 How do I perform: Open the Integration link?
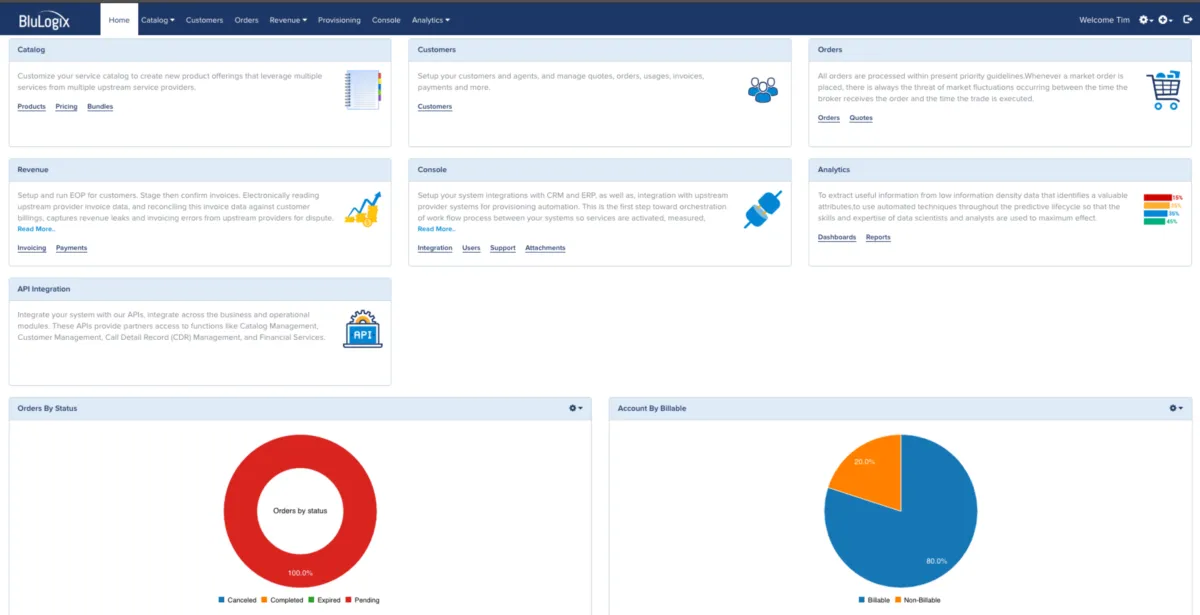pos(435,248)
